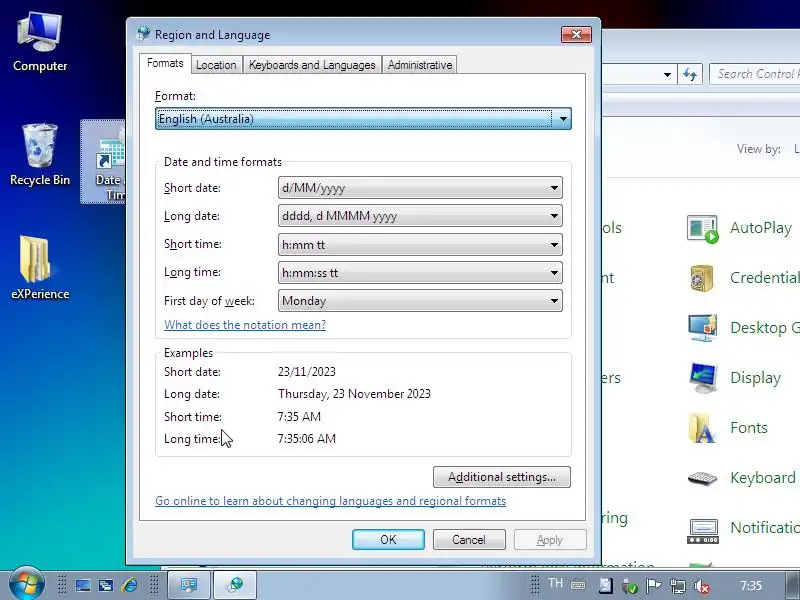800x600 pixels.
Task: Click the muted speaker volume tray icon
Action: [702, 586]
